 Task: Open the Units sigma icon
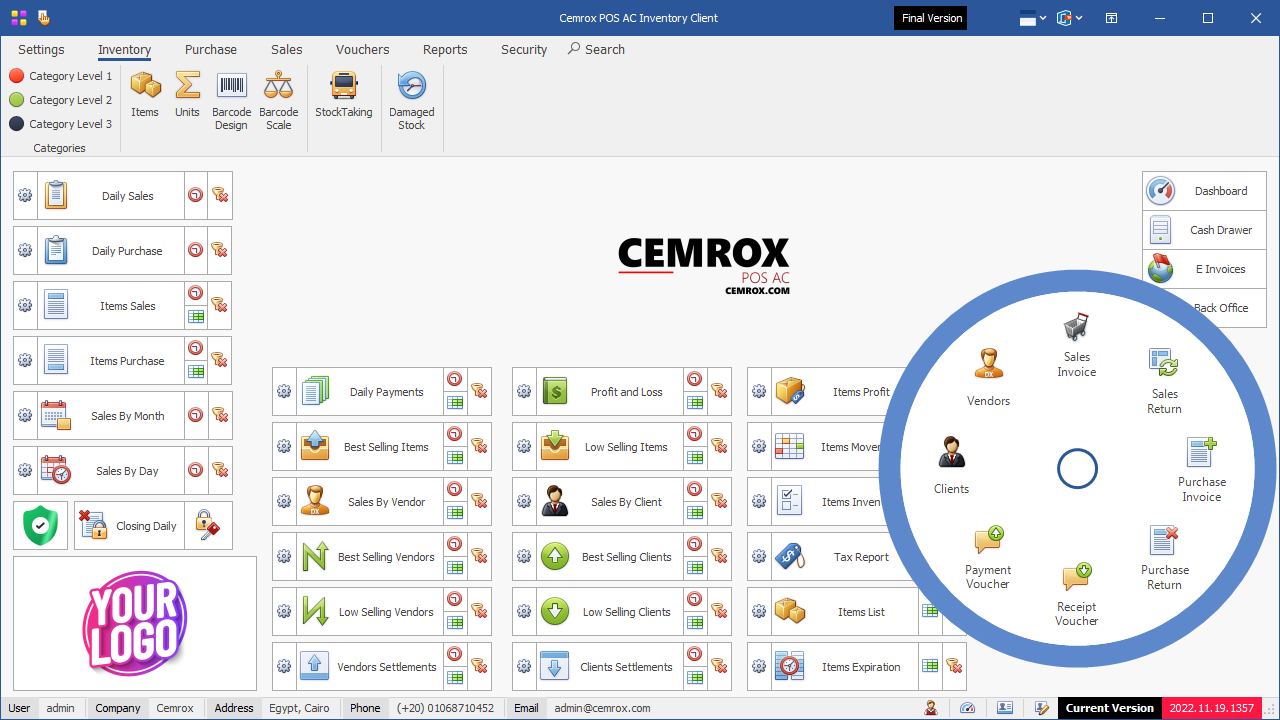(x=187, y=95)
